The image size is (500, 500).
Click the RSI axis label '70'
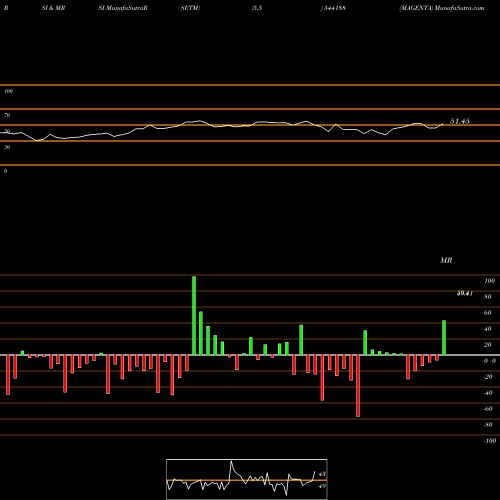tap(7, 115)
